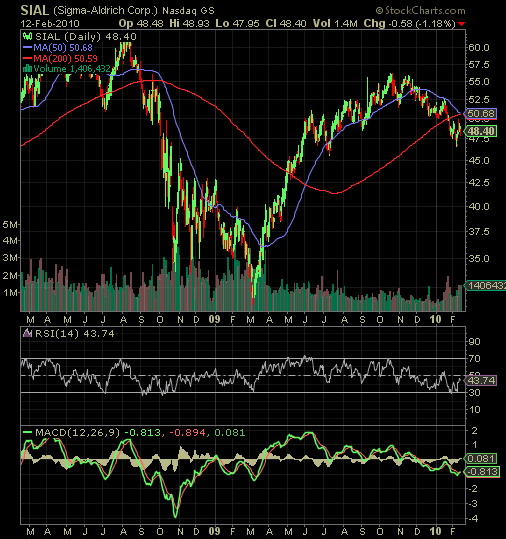
Task: Click the 1406432 volume value tag
Action: [485, 286]
